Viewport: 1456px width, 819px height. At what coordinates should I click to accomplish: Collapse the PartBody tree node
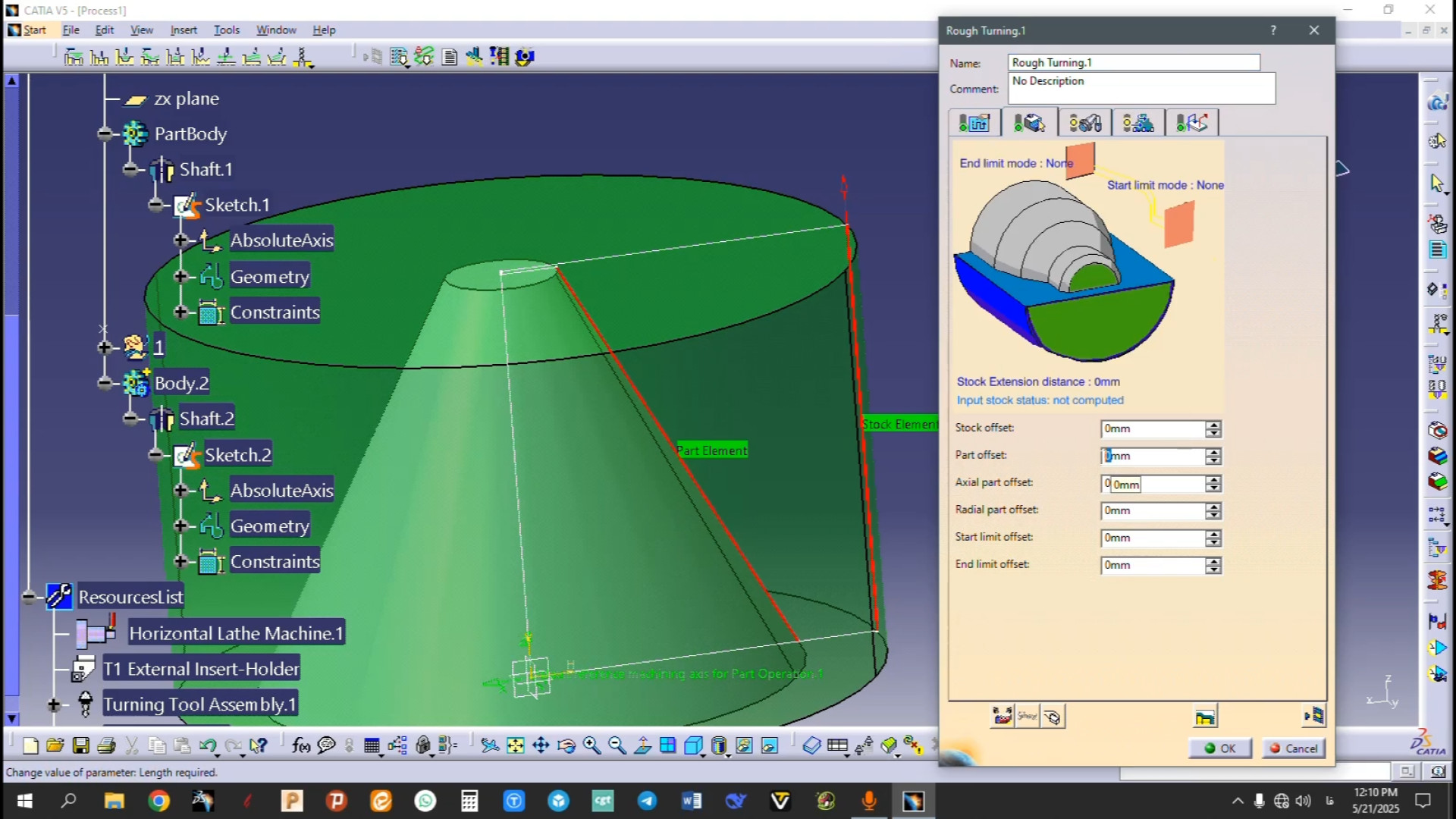pos(105,134)
